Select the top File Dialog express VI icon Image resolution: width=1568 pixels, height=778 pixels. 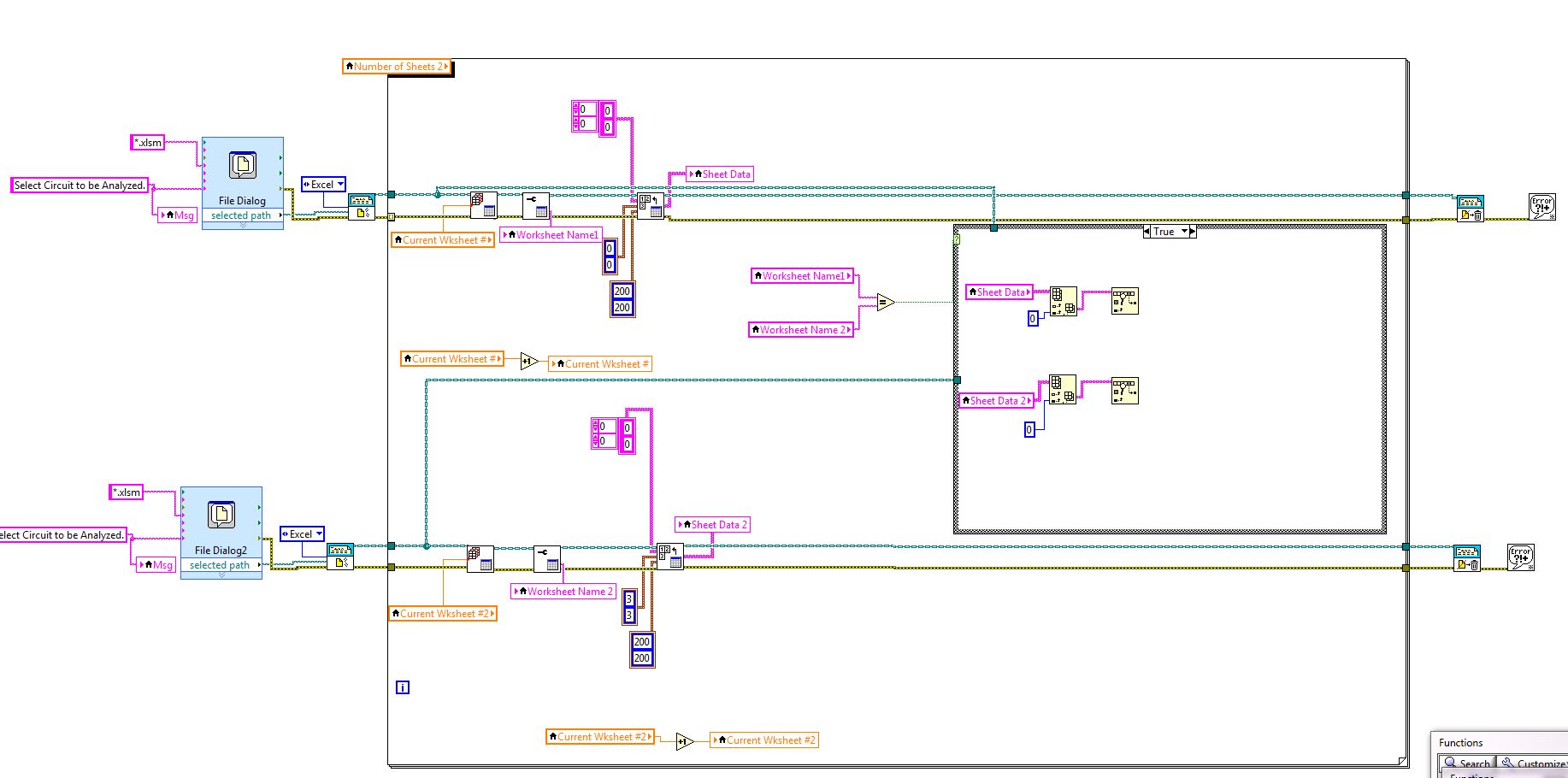pyautogui.click(x=243, y=165)
